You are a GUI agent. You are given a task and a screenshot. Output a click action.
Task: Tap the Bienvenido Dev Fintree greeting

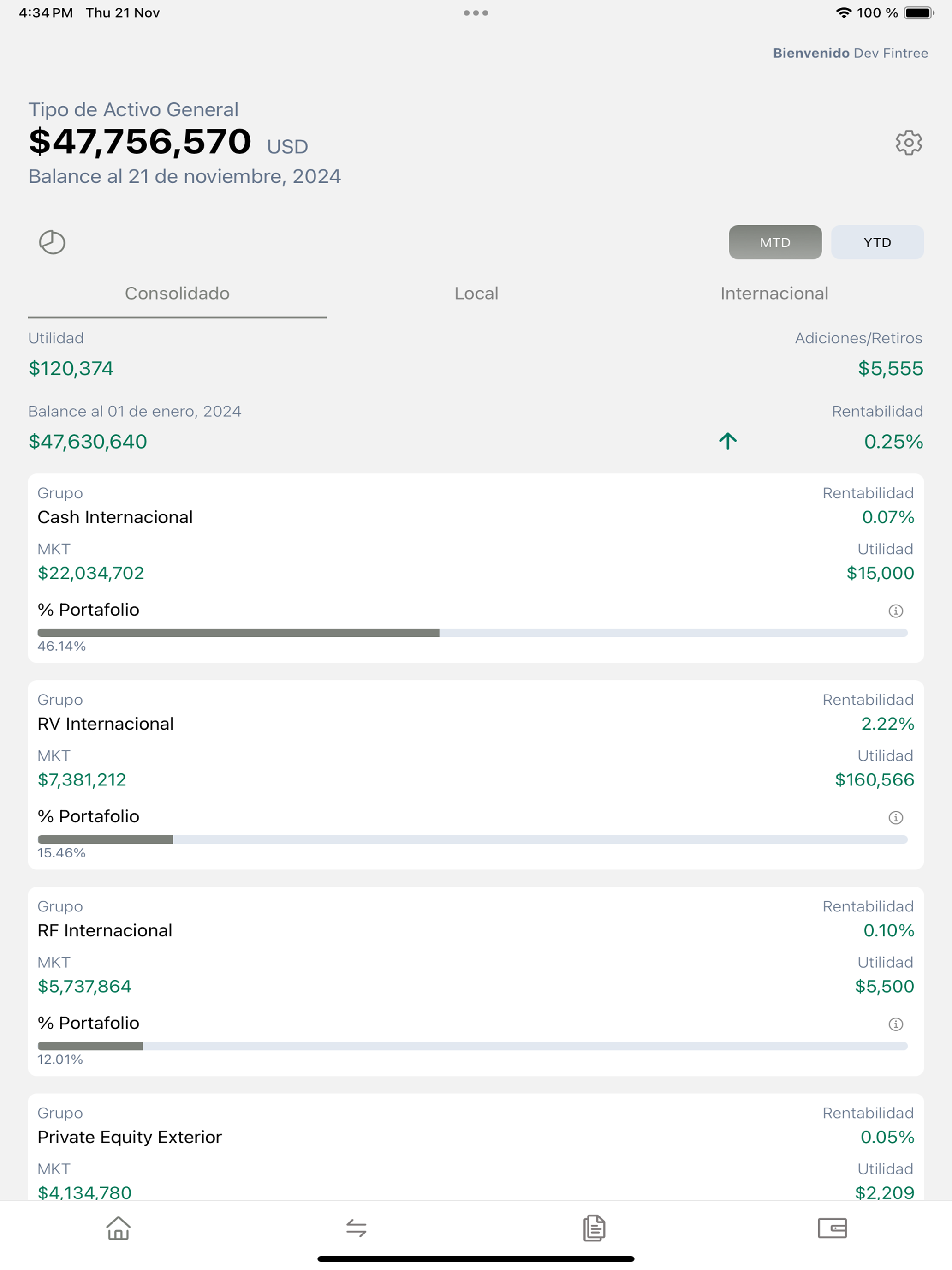(x=851, y=53)
